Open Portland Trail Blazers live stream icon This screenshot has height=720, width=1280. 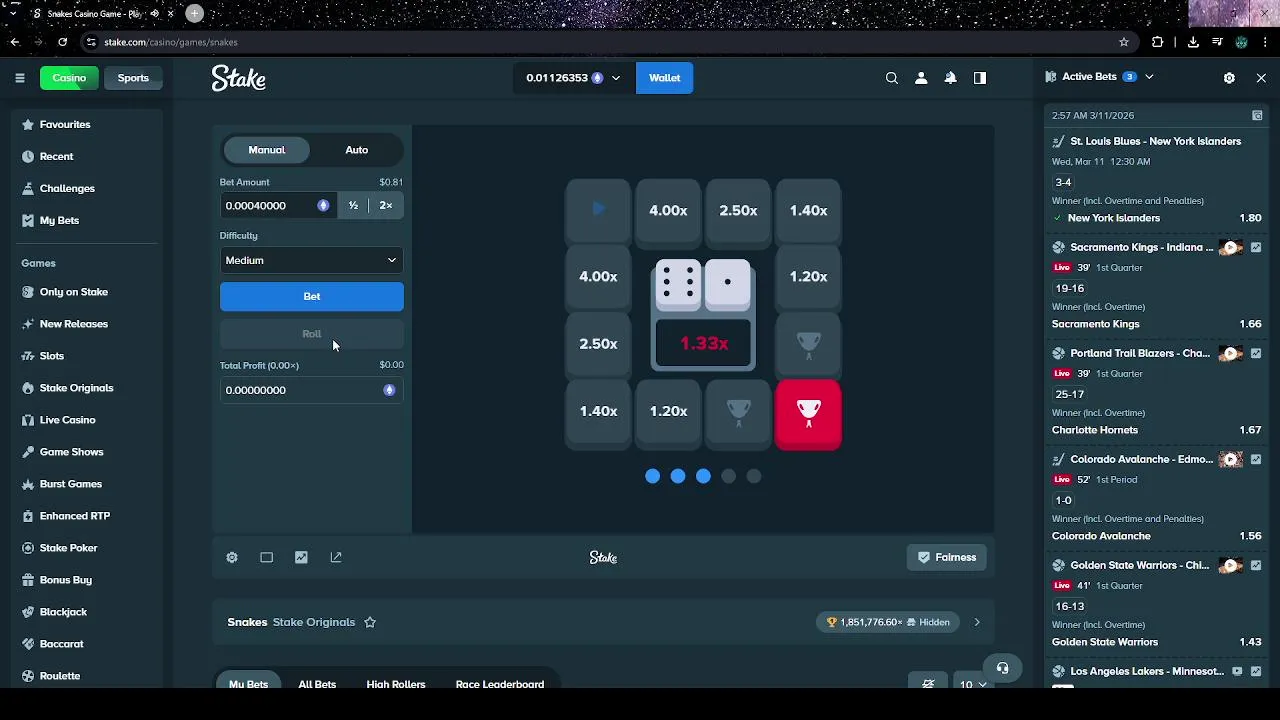1231,353
